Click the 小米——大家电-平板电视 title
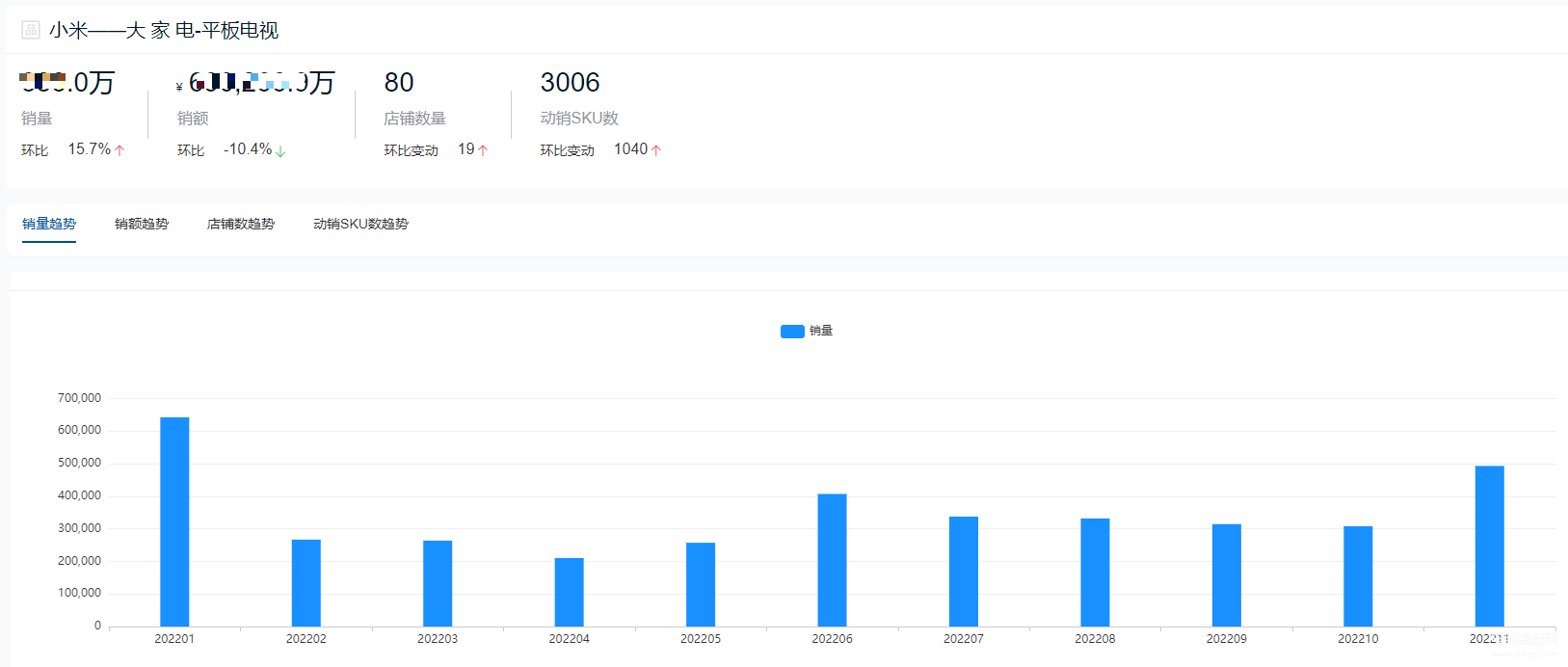The image size is (1568, 667). [164, 30]
